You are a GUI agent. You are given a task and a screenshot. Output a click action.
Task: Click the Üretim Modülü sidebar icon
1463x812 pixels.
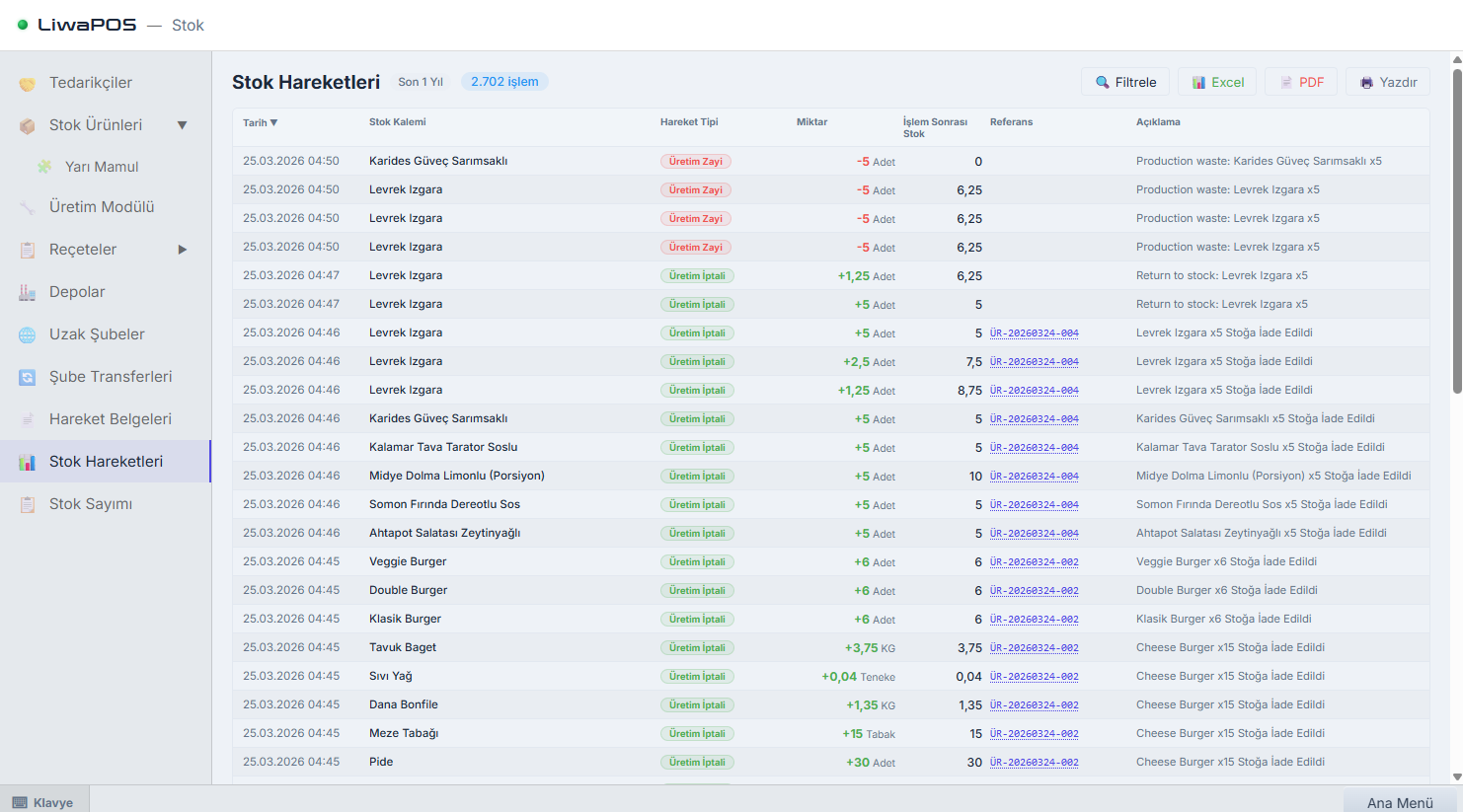point(28,207)
